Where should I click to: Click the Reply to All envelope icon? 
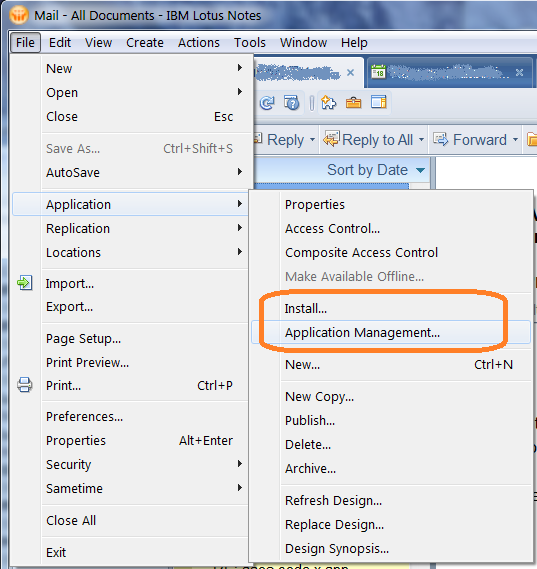click(331, 139)
